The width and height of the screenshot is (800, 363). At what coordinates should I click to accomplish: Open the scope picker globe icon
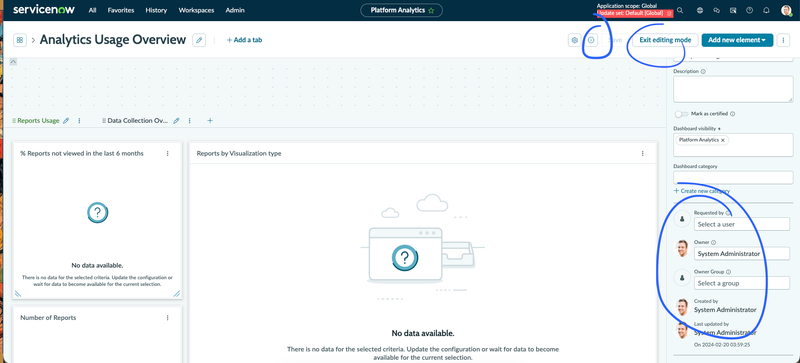[699, 10]
